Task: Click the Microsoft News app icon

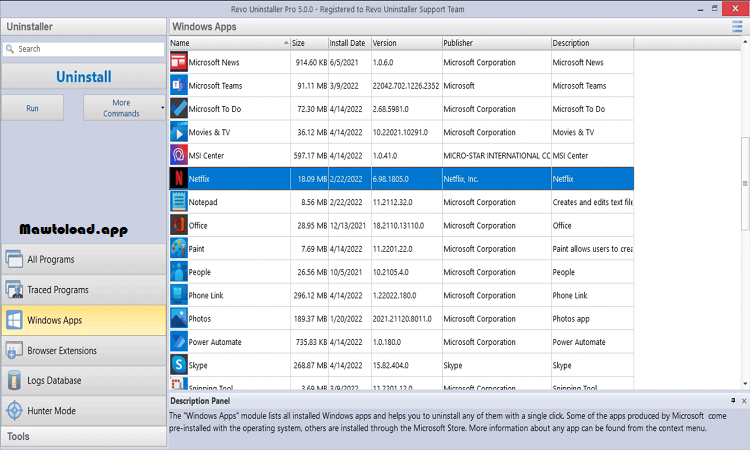Action: (178, 62)
